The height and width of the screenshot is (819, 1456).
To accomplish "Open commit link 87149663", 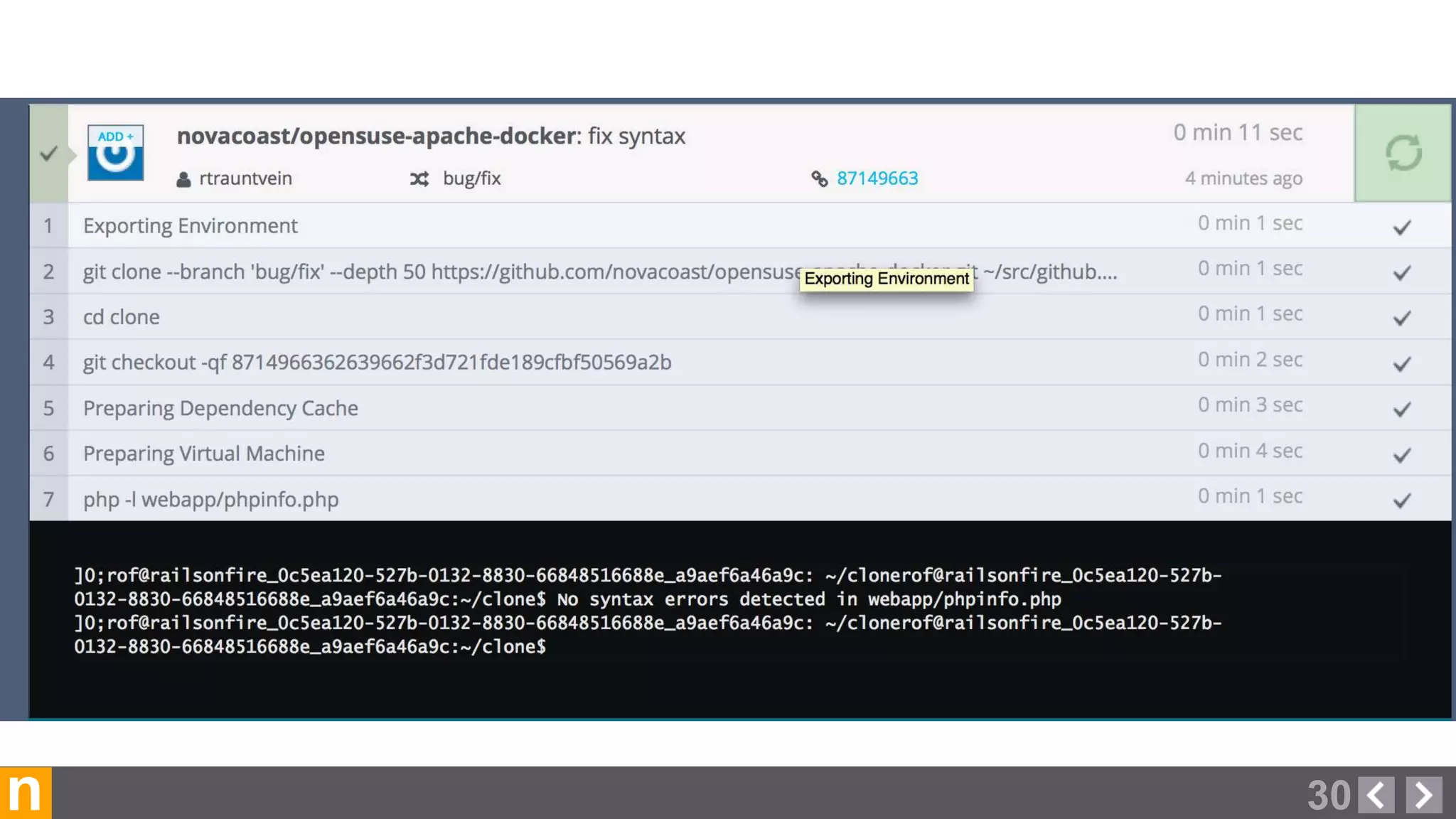I will tap(877, 178).
